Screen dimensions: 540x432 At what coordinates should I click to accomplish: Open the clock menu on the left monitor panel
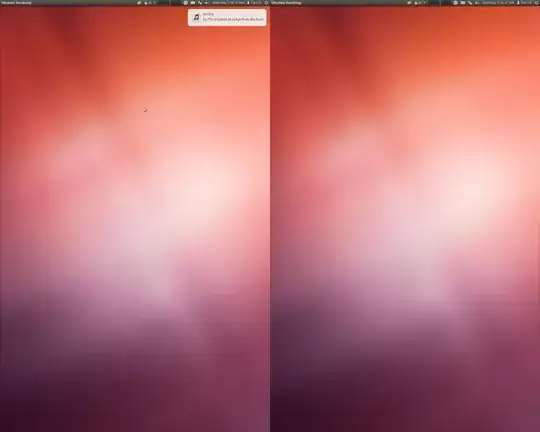(x=228, y=3)
